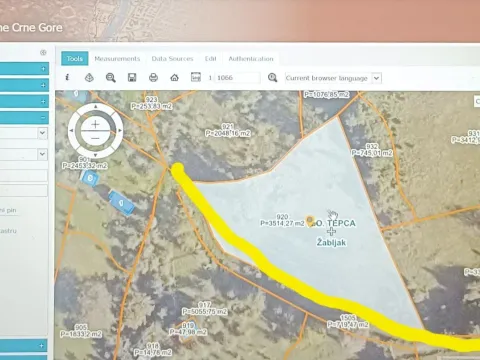Switch to the Tools tab
This screenshot has width=480, height=360.
coord(75,59)
